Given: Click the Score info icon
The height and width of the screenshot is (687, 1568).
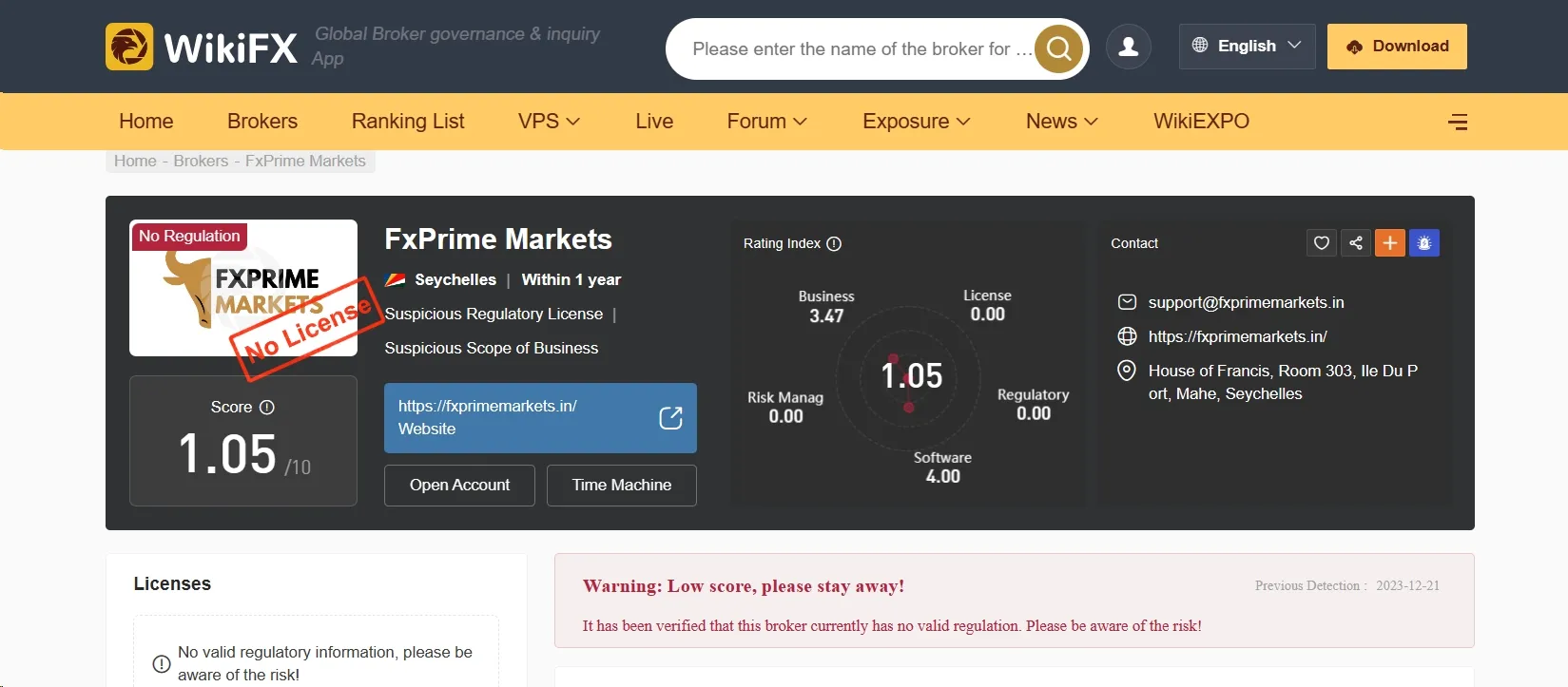Looking at the screenshot, I should tap(267, 407).
